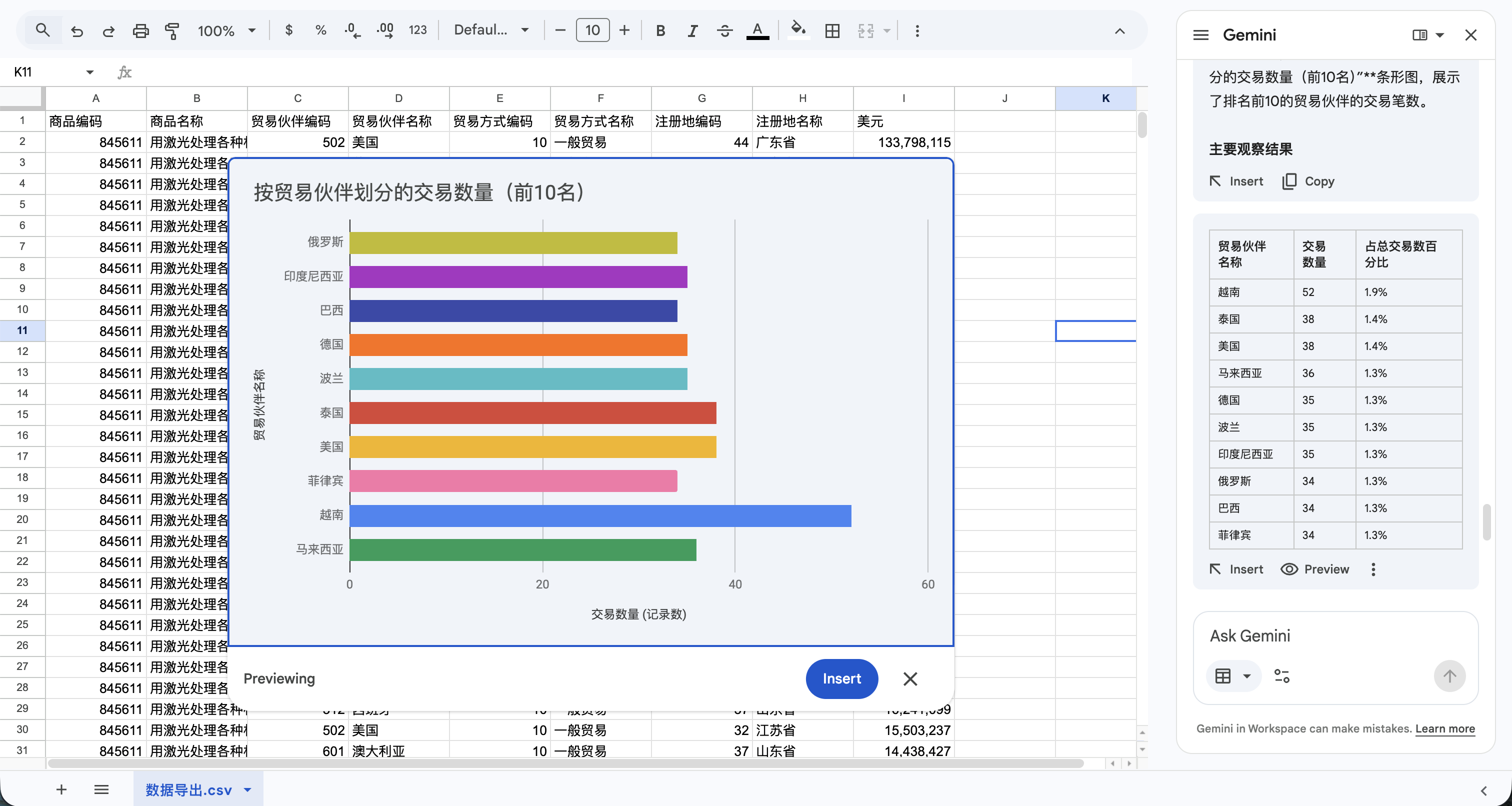Expand the Default font dropdown
This screenshot has height=806, width=1512.
click(x=490, y=30)
